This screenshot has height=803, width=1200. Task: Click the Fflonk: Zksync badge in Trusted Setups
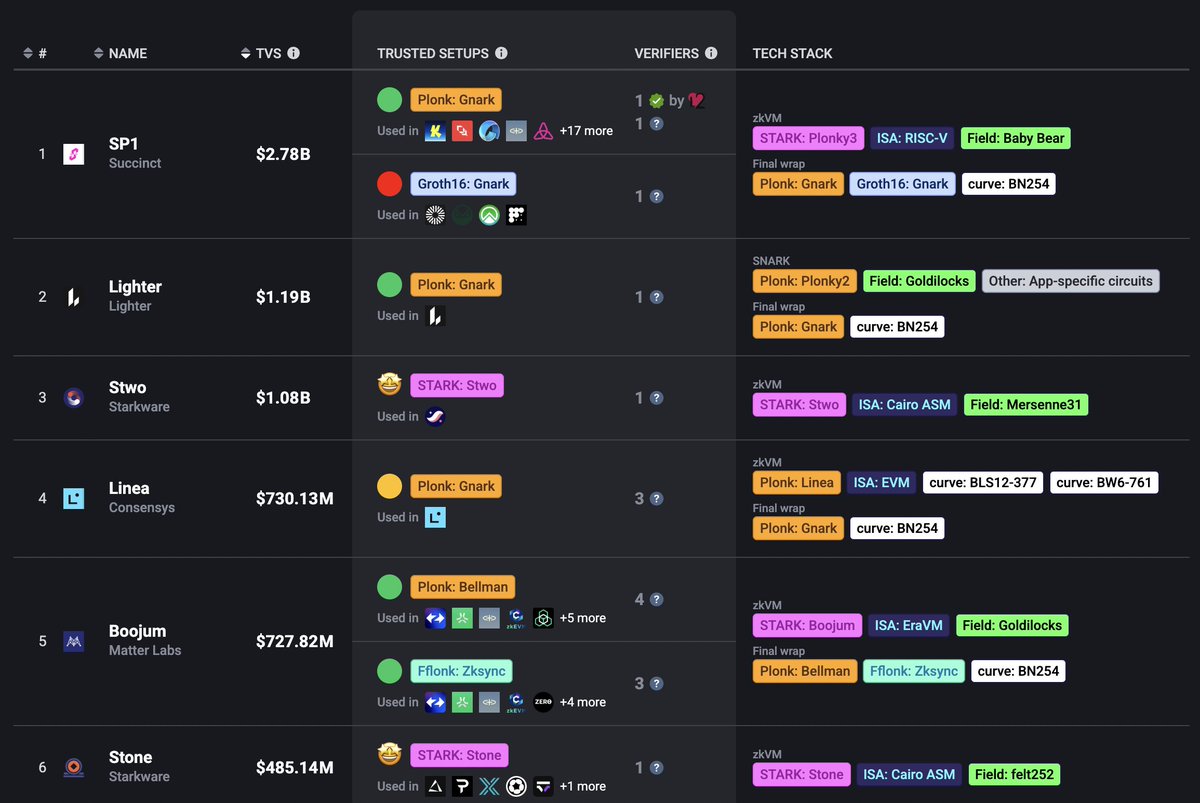tap(463, 671)
